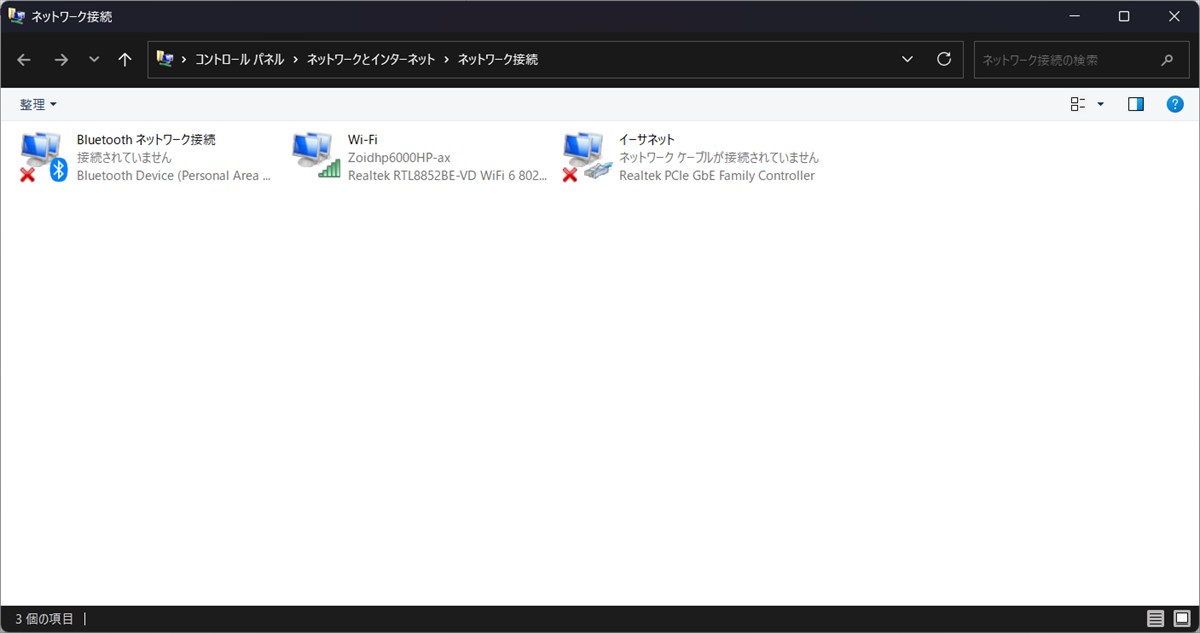Toggle the preview pane button
The image size is (1200, 633).
(1135, 104)
